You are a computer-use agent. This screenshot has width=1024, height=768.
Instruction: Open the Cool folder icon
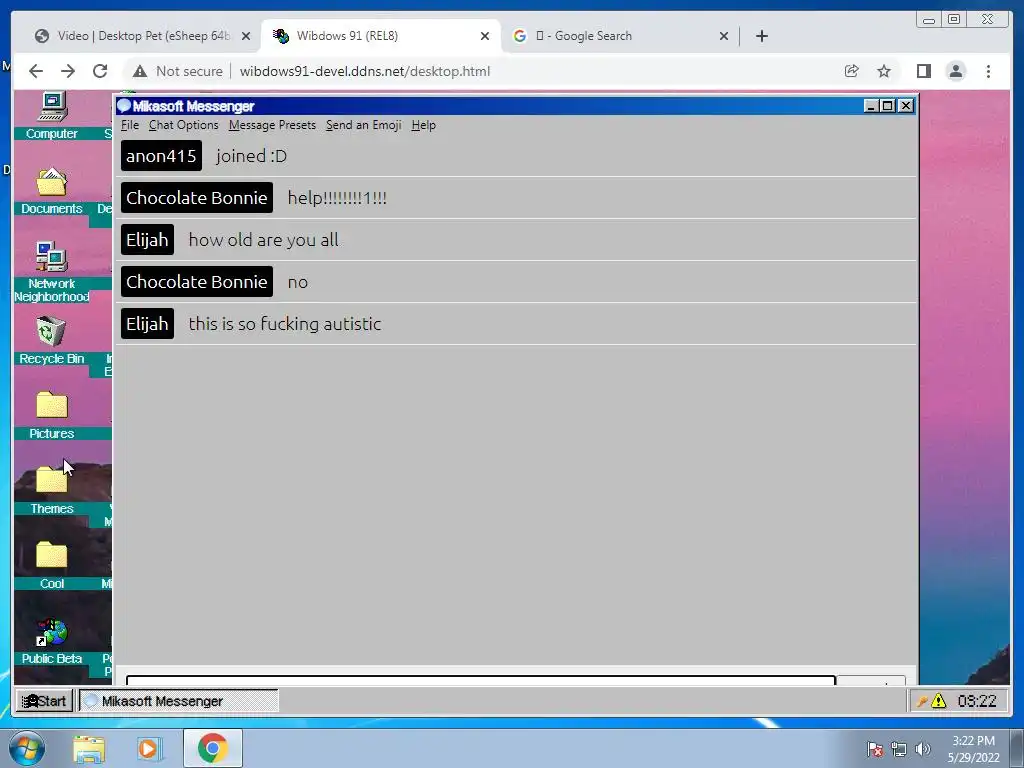click(52, 565)
